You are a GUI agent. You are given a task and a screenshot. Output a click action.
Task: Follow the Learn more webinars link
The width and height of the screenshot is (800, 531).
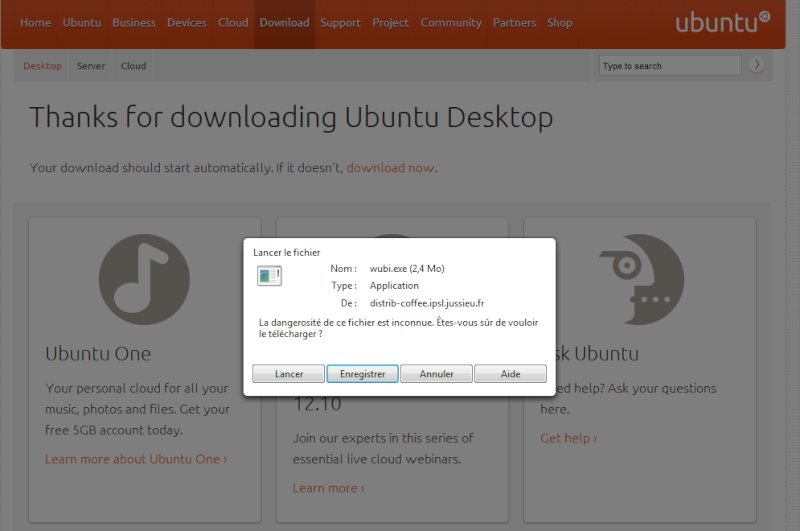click(x=329, y=488)
